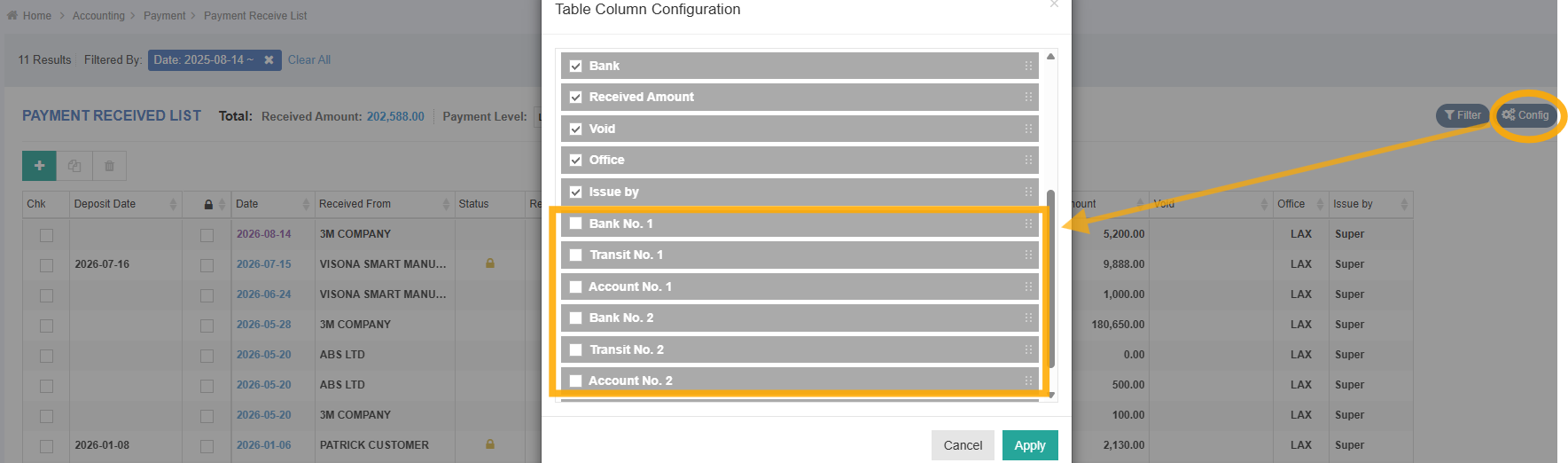Viewport: 1568px width, 463px height.
Task: Click the Clear All link
Action: pos(309,60)
